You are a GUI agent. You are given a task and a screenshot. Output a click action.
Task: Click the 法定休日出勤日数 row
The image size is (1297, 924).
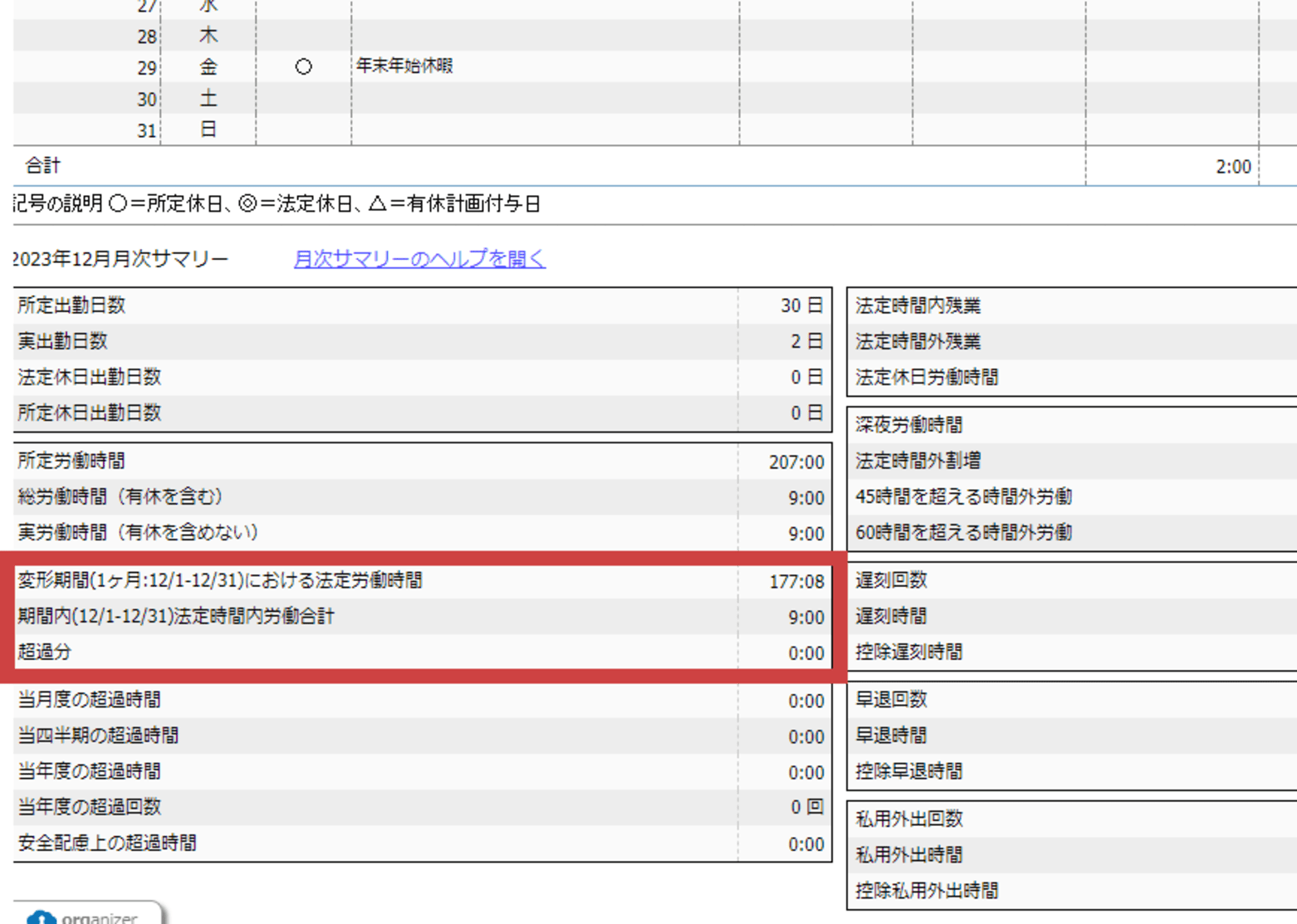(x=415, y=376)
